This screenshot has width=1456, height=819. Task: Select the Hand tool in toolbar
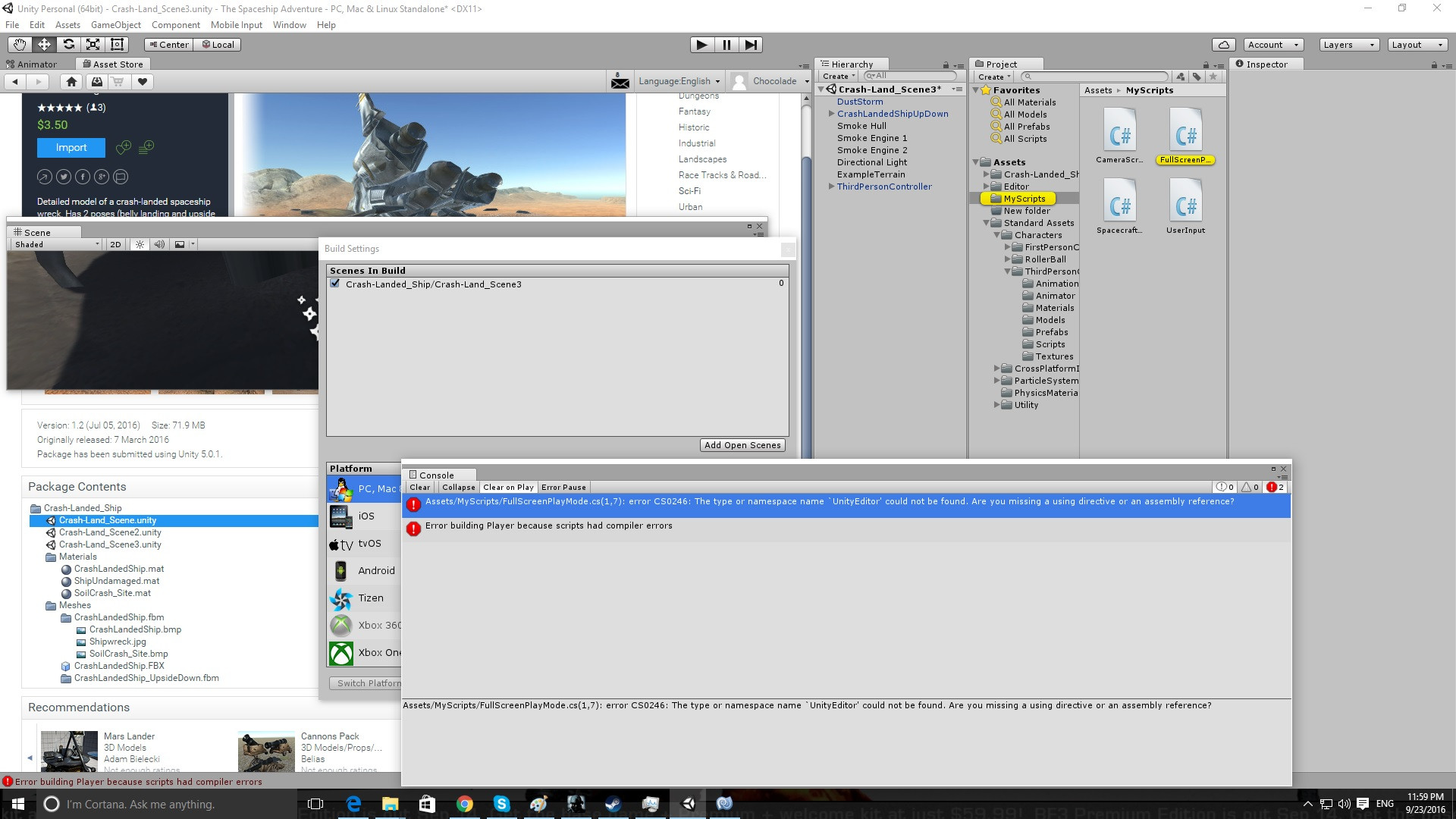pos(20,45)
